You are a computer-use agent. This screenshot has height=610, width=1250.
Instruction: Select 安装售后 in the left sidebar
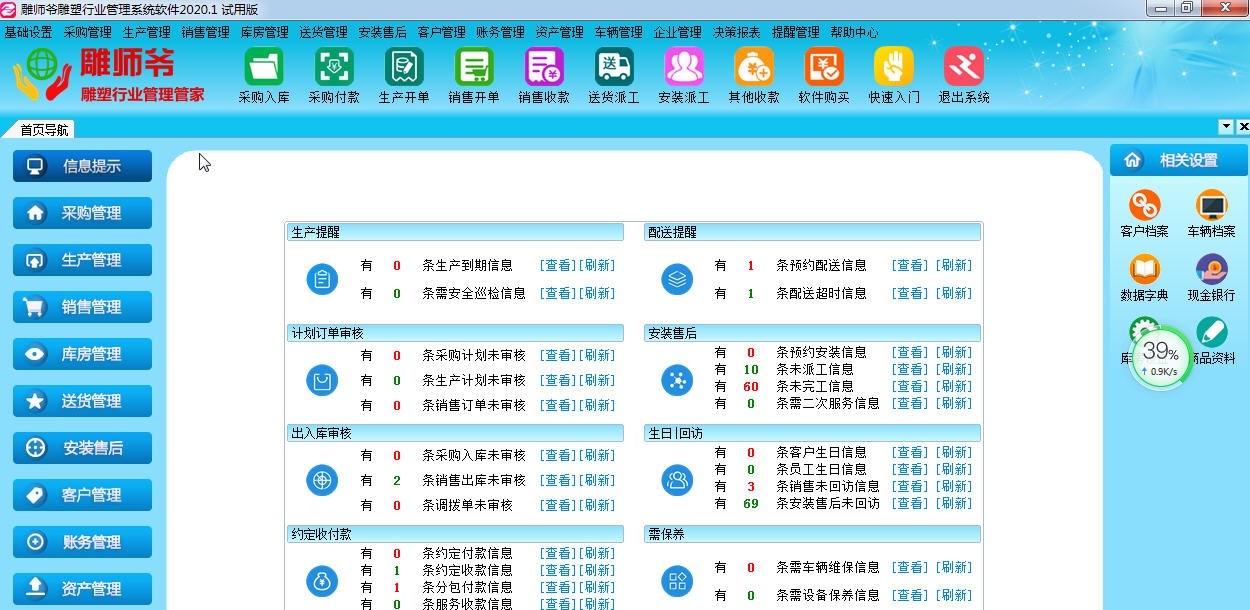pos(82,448)
